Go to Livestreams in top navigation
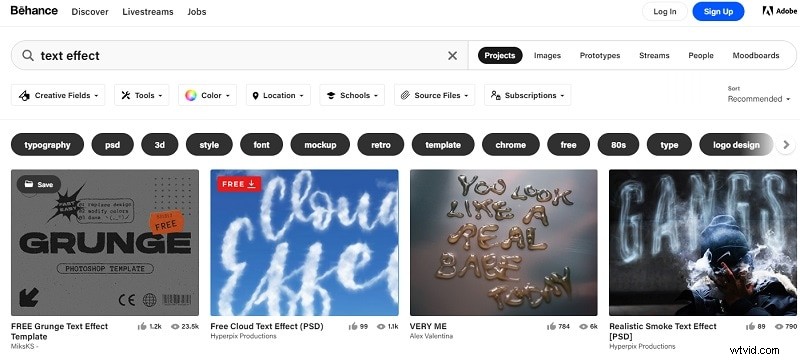The width and height of the screenshot is (800, 360). coord(148,12)
